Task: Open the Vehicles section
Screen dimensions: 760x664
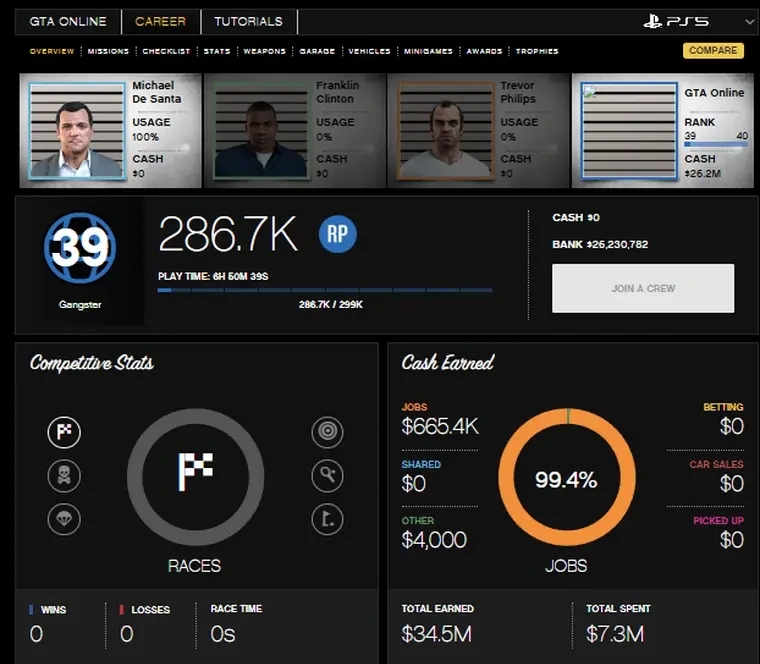Action: point(369,51)
